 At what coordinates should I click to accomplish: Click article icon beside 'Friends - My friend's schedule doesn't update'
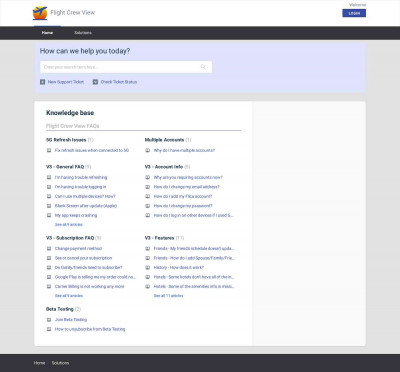(x=148, y=248)
